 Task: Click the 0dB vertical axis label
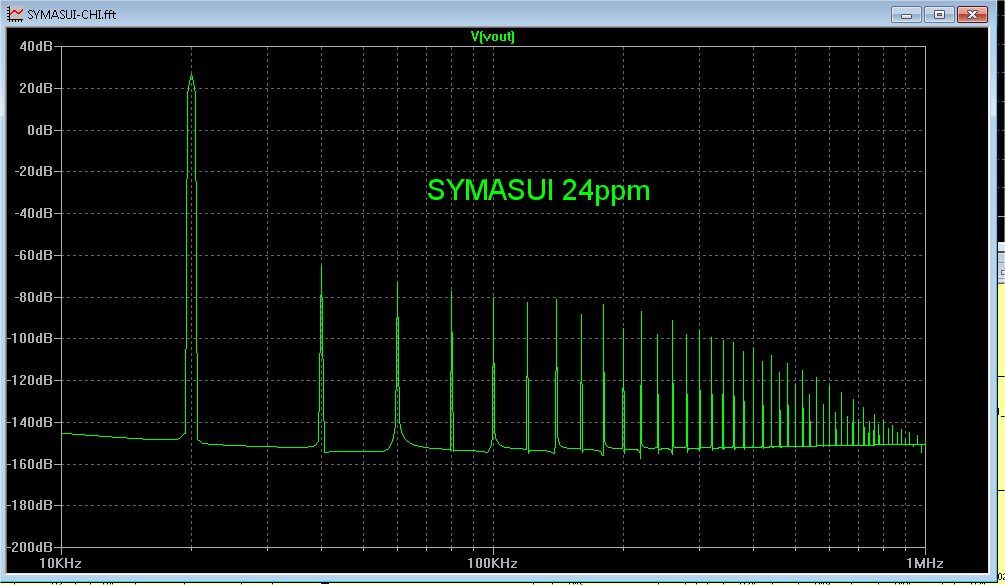pos(40,130)
